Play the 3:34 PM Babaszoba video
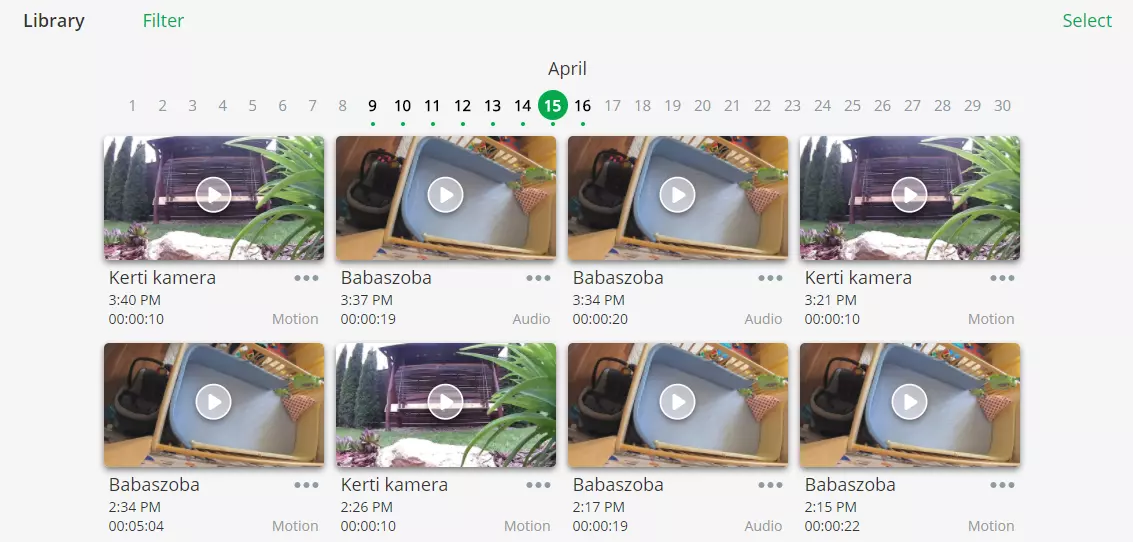1133x542 pixels. click(x=677, y=194)
